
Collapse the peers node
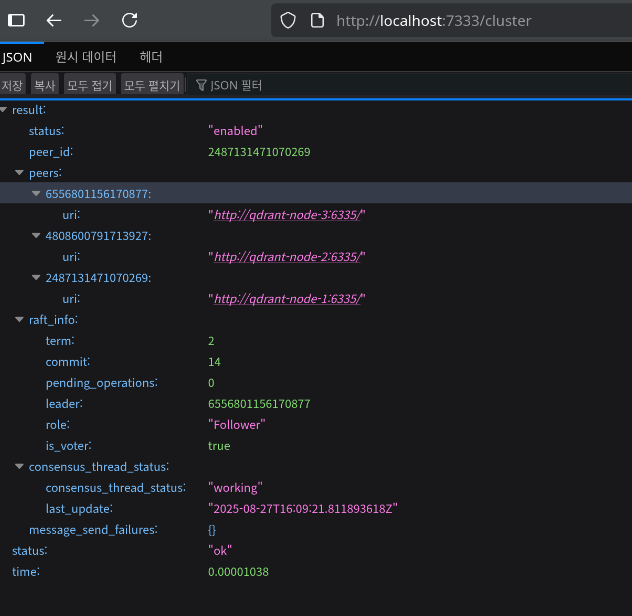[20, 173]
